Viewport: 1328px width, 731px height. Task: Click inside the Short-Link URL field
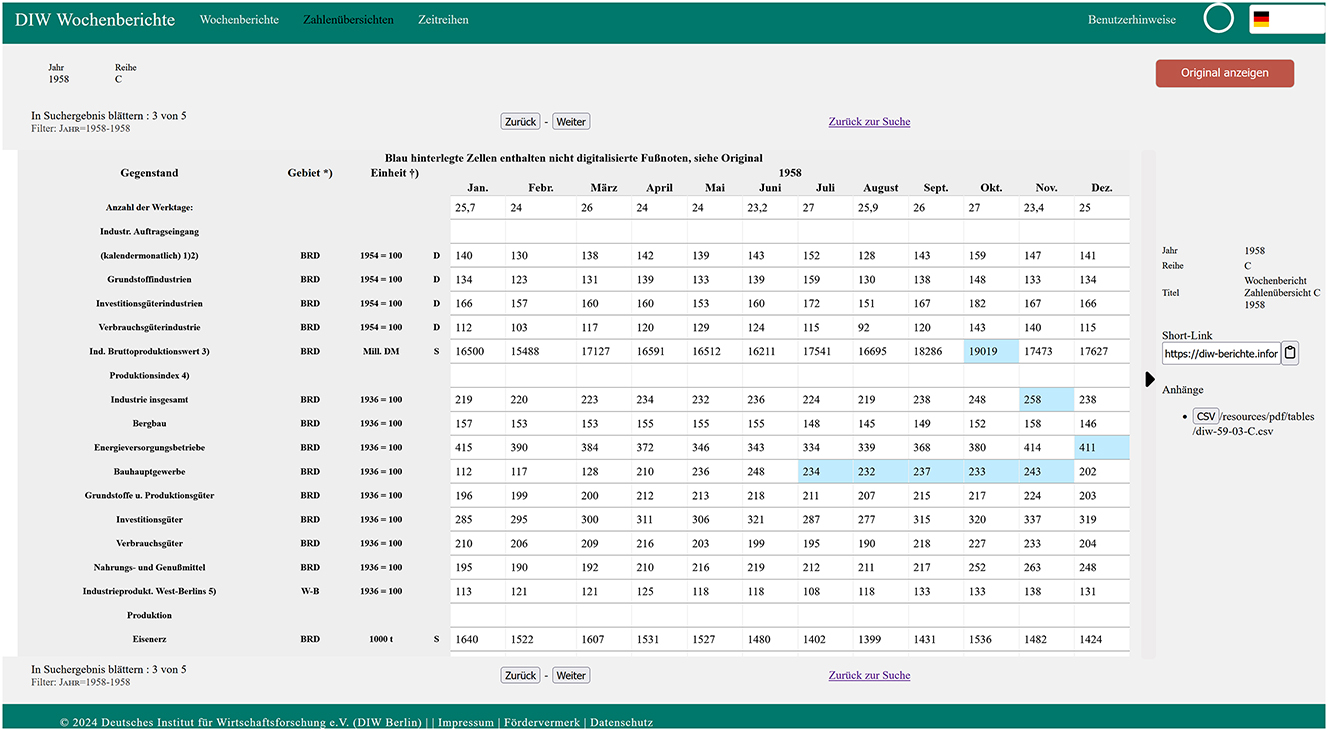pos(1220,352)
